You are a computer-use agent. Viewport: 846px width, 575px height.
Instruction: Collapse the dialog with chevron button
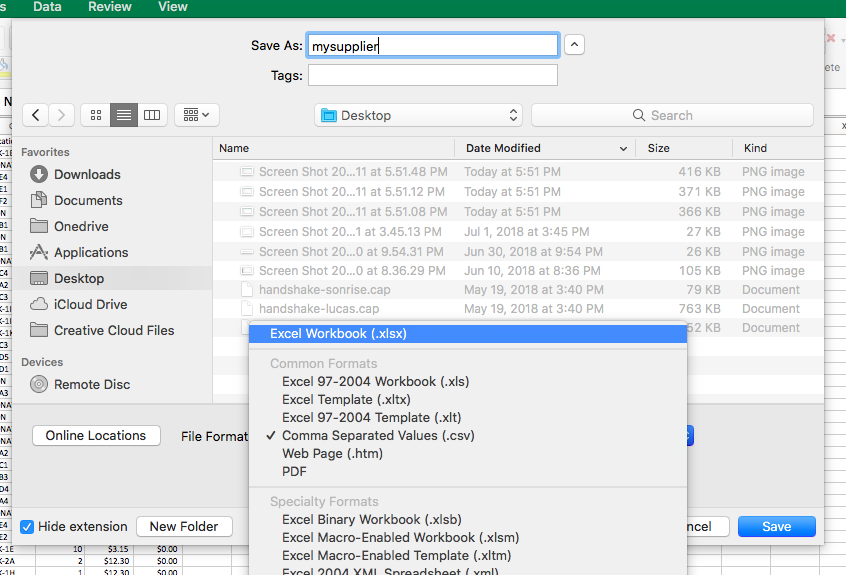(574, 45)
